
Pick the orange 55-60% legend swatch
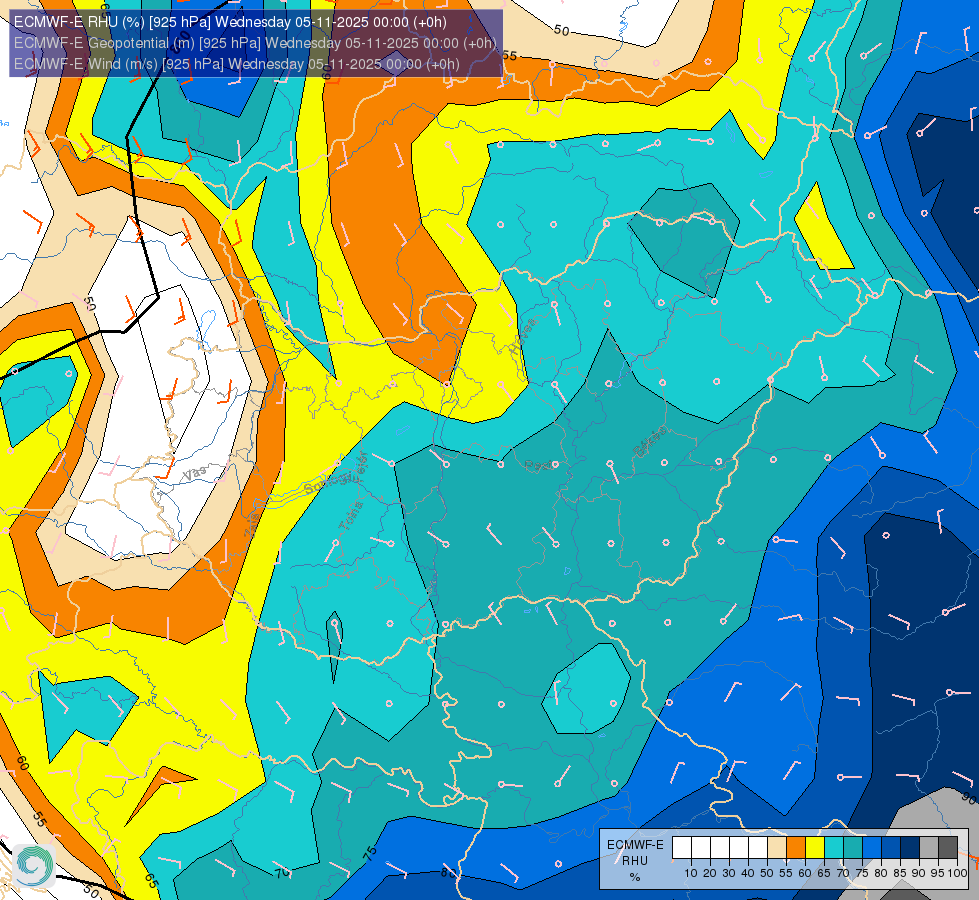click(x=795, y=848)
